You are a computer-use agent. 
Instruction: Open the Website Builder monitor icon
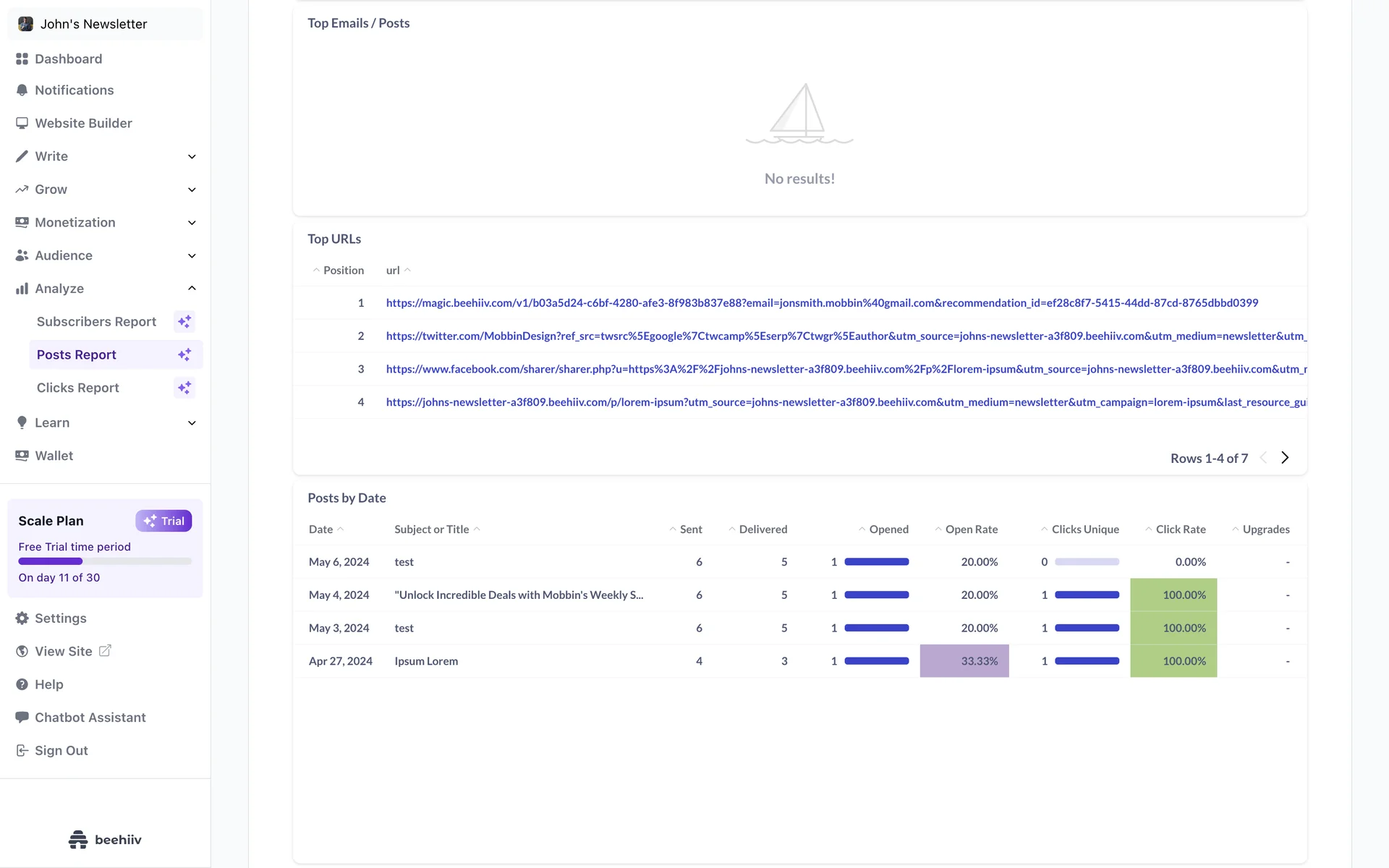click(22, 123)
